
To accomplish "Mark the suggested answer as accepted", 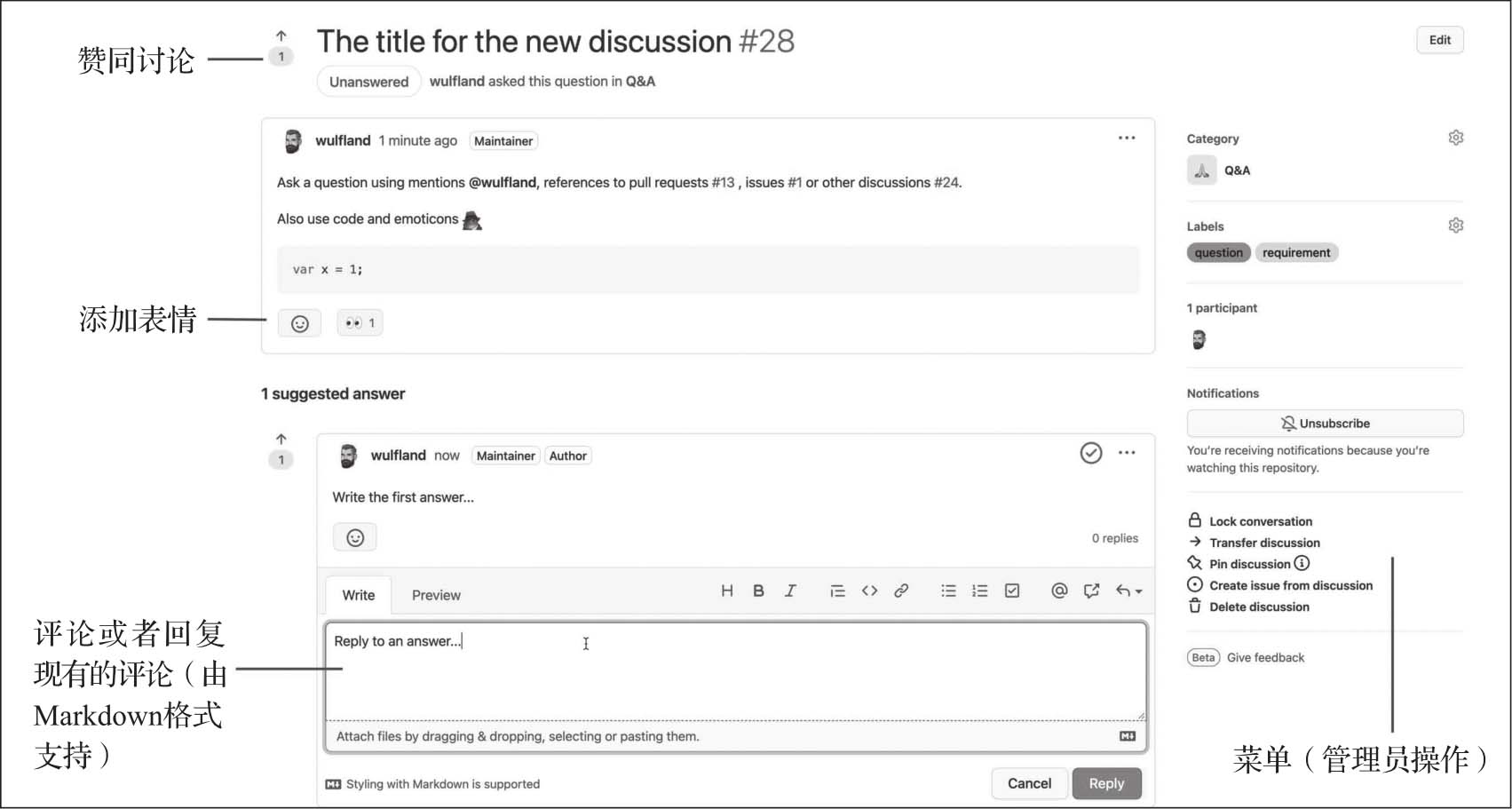I will click(x=1091, y=453).
